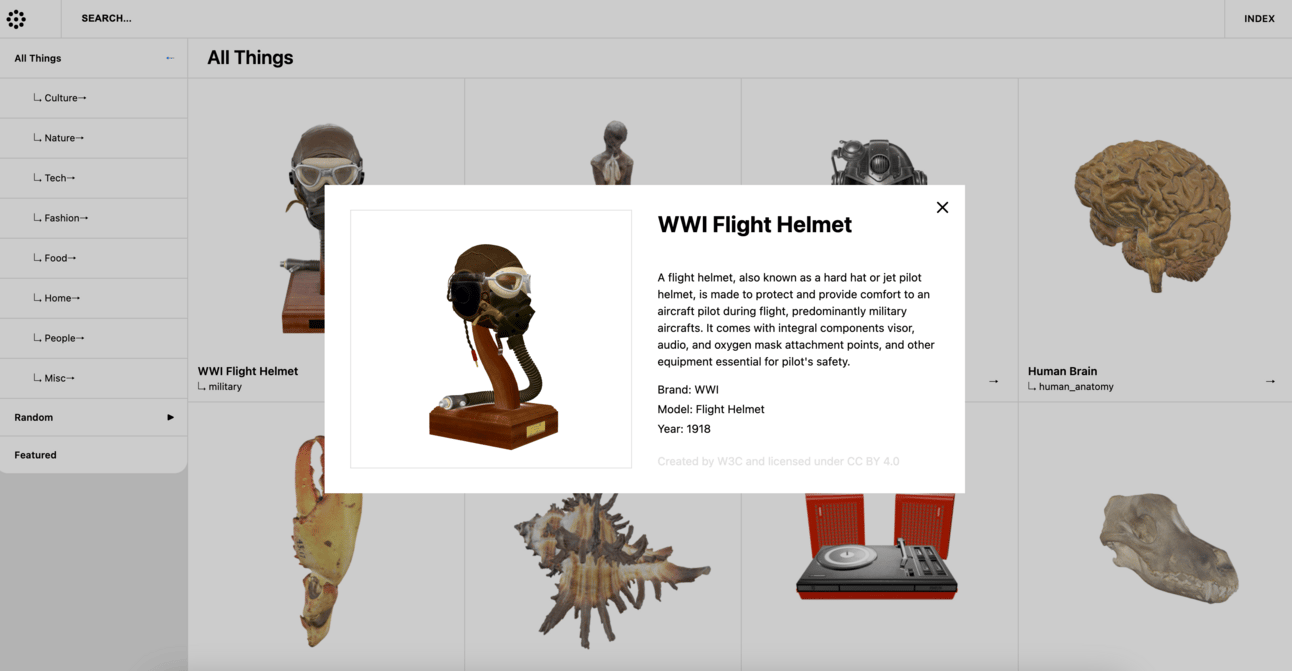This screenshot has height=671, width=1292.
Task: Click the Random play triangle icon
Action: [170, 417]
